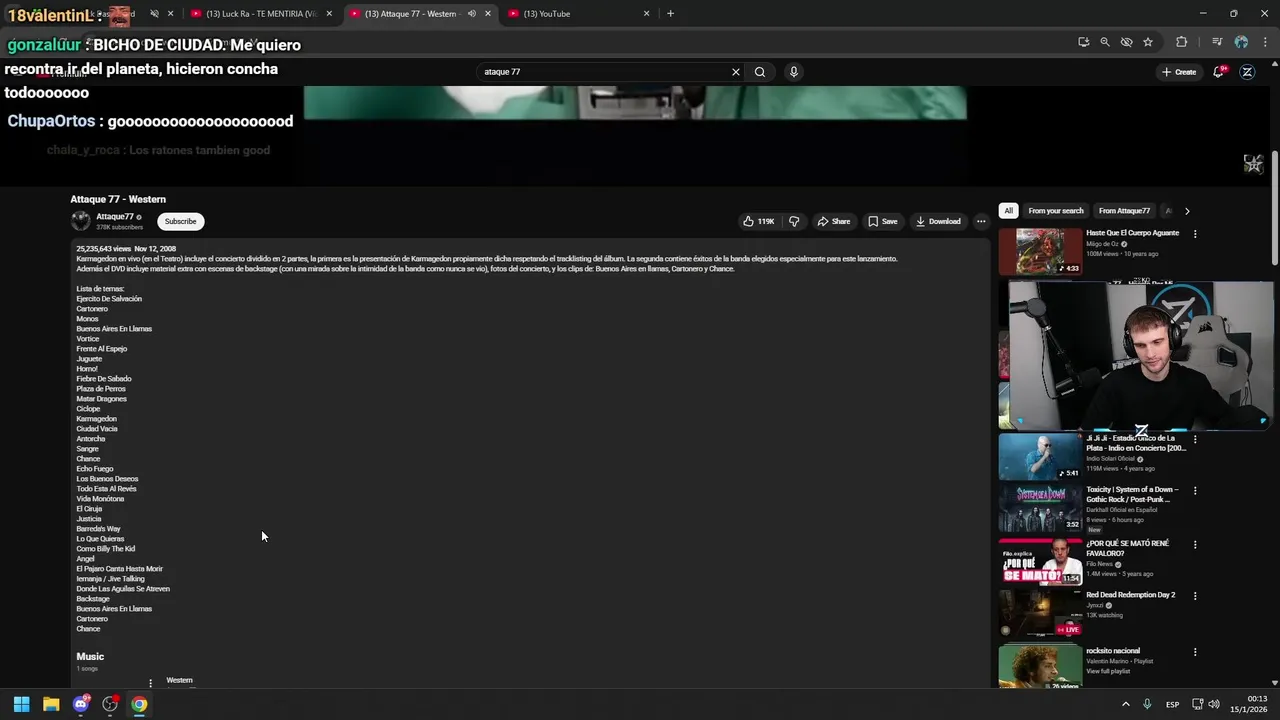Click the Create button
The width and height of the screenshot is (1280, 720).
point(1179,72)
